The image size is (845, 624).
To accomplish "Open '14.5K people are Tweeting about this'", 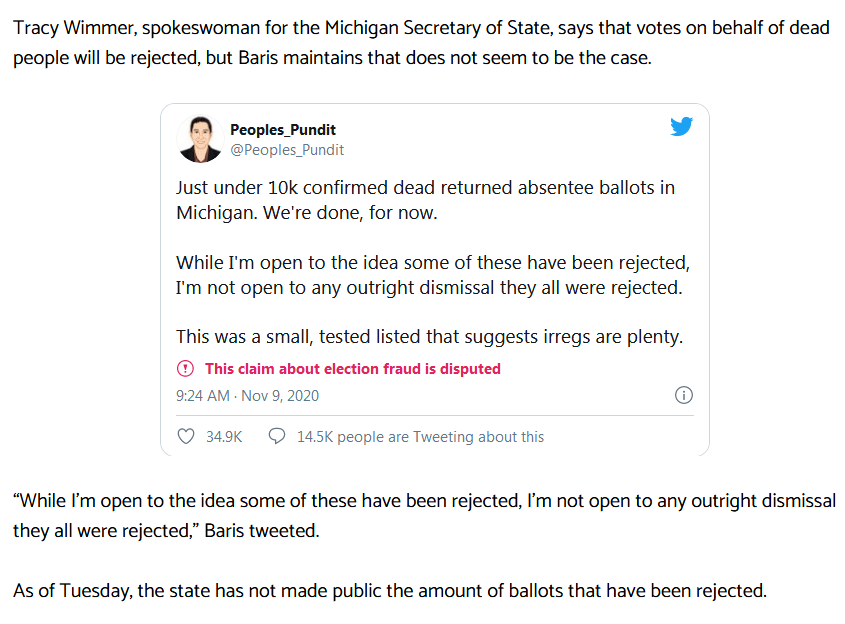I will [x=420, y=437].
